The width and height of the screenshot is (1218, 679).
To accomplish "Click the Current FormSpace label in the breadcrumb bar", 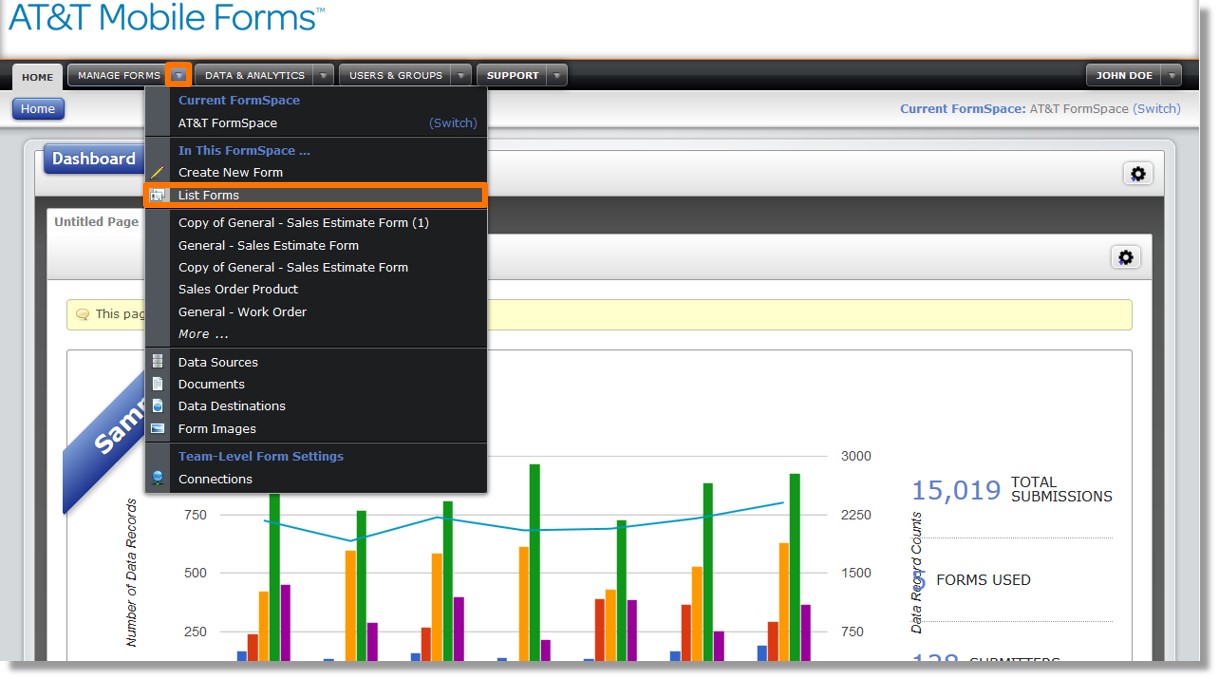I will click(x=963, y=109).
